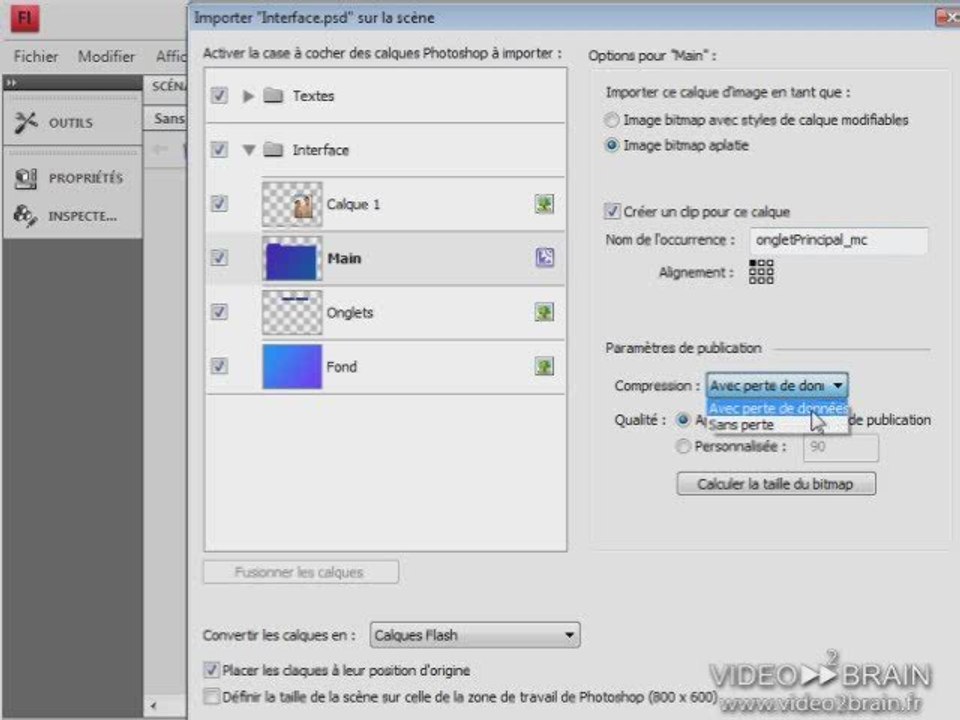The width and height of the screenshot is (960, 720).
Task: Open the Propriétés panel icon
Action: tap(26, 178)
